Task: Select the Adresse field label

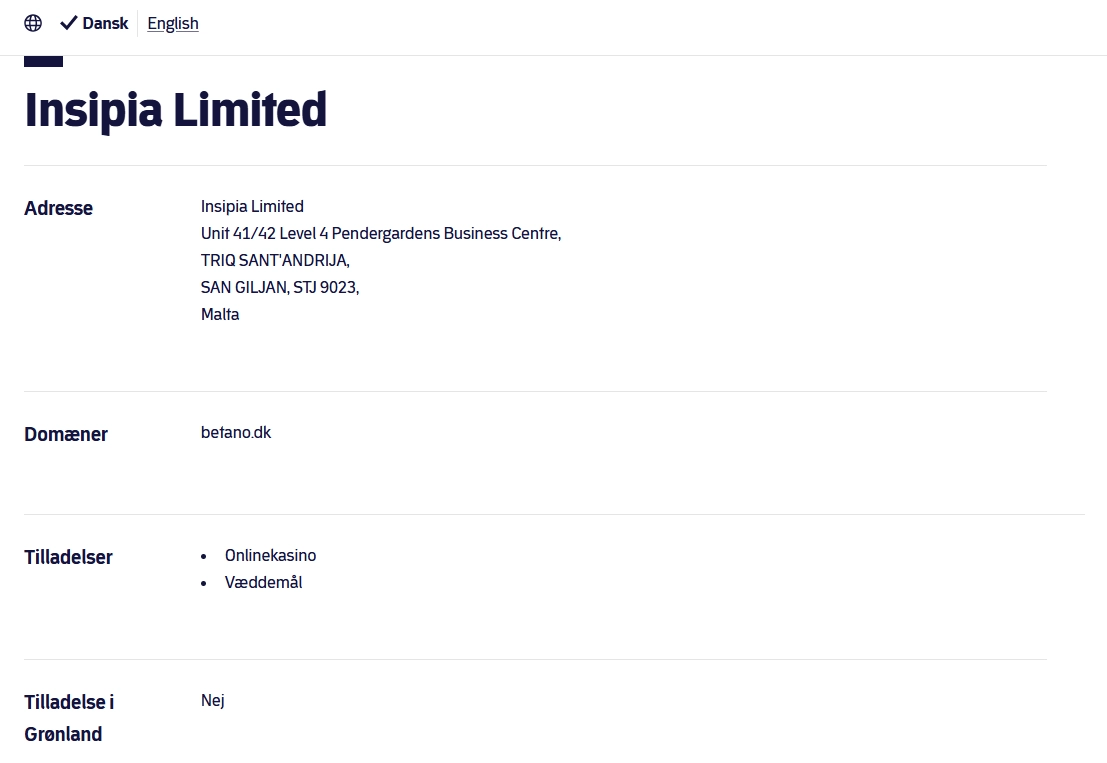Action: (59, 208)
